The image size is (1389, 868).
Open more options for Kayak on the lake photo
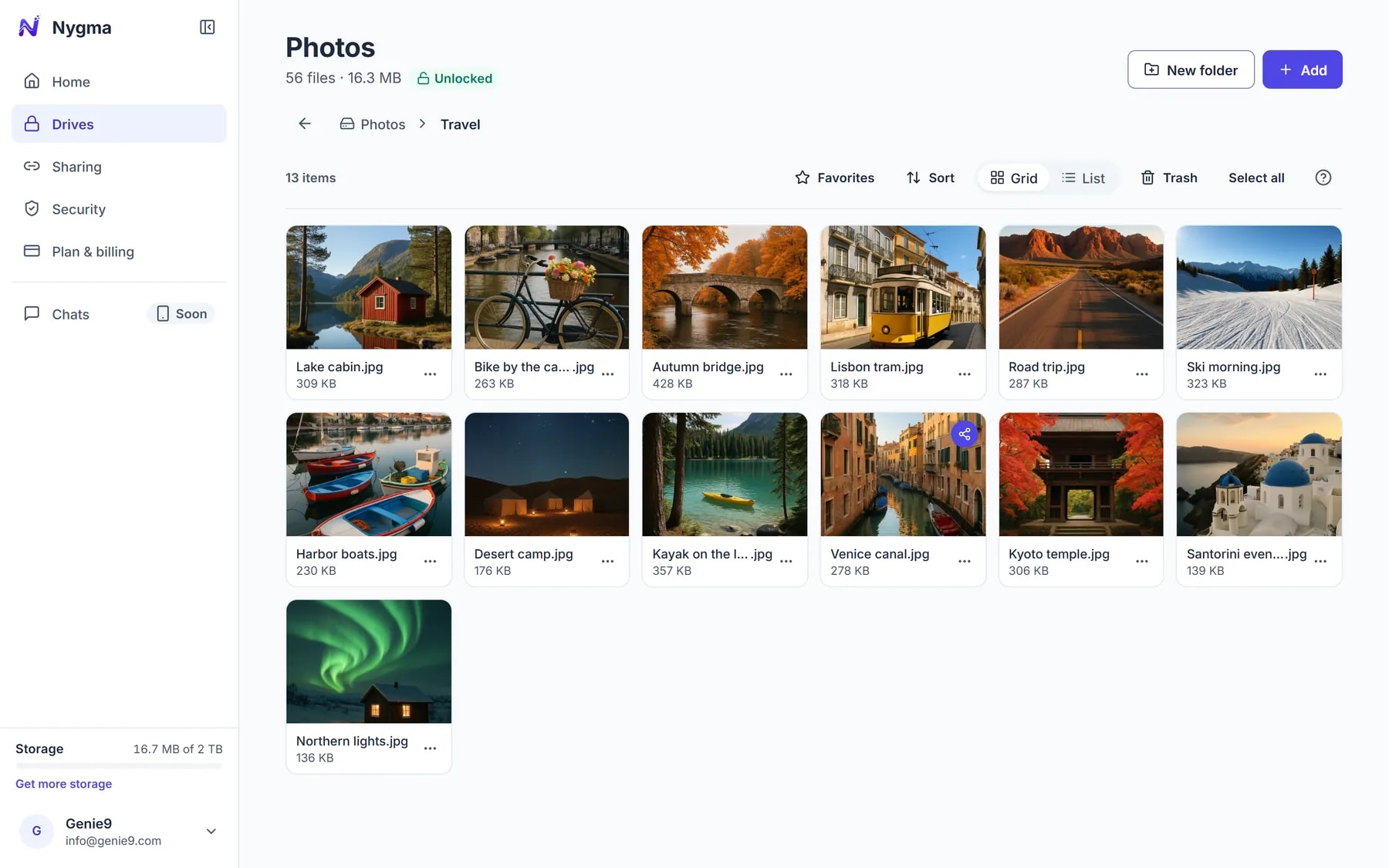[786, 562]
